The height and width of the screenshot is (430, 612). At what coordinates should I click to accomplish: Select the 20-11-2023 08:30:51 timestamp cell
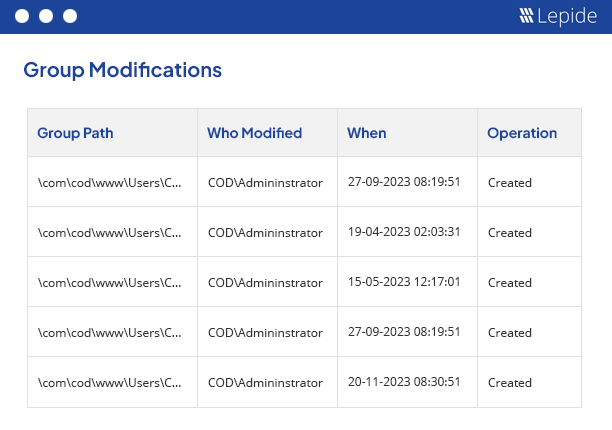(x=404, y=382)
